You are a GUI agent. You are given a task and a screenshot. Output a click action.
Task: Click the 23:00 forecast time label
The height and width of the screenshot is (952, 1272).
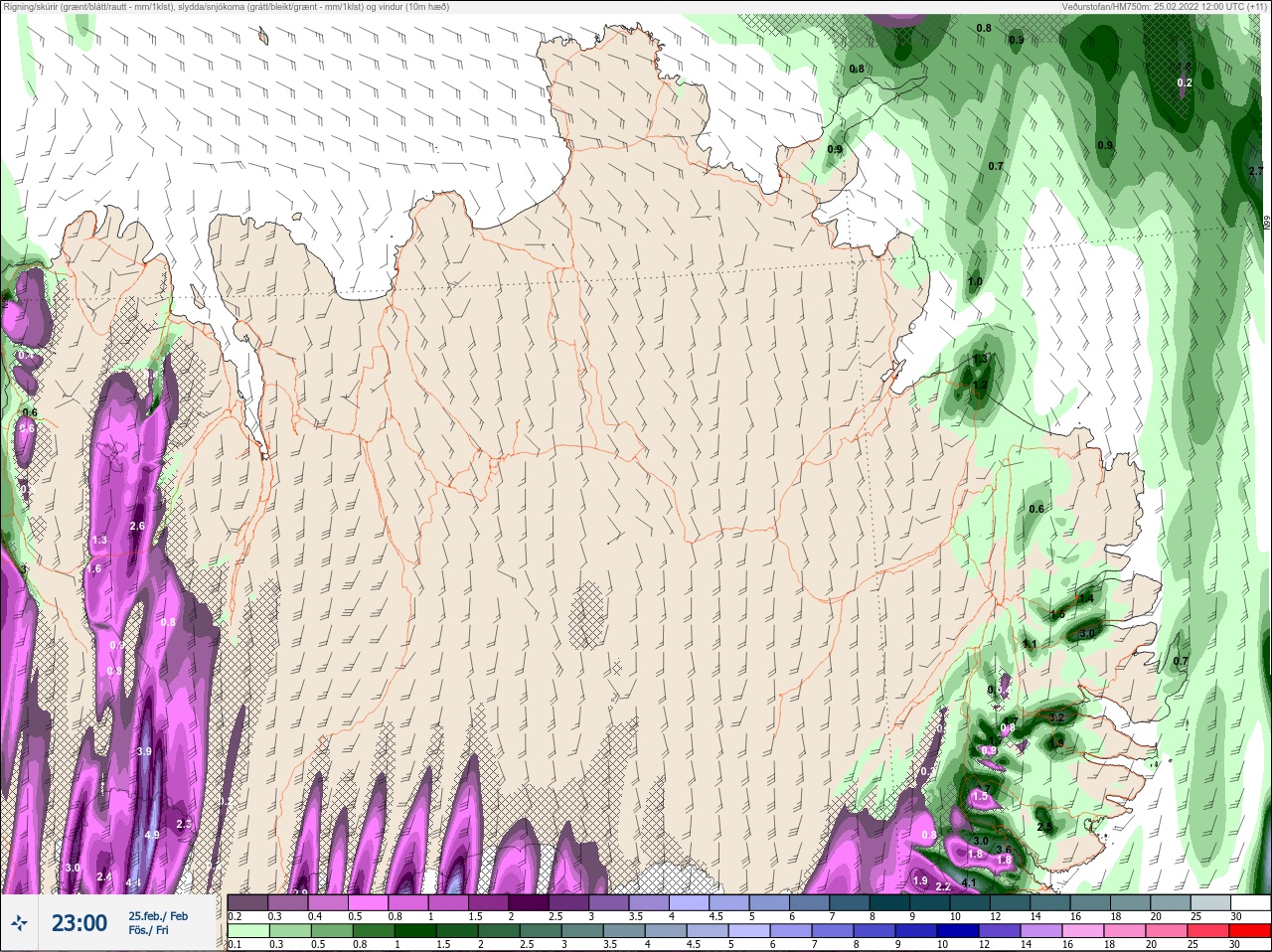point(79,923)
